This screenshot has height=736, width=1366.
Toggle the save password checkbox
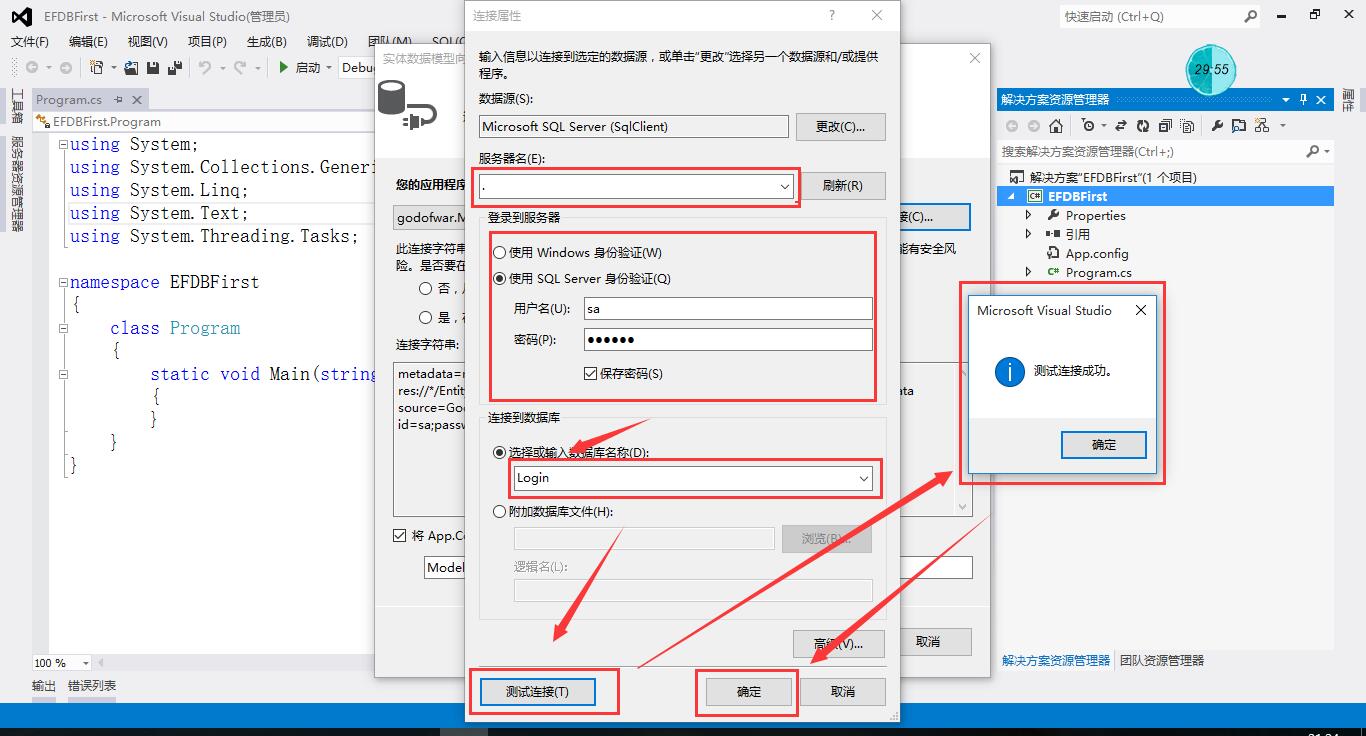590,373
